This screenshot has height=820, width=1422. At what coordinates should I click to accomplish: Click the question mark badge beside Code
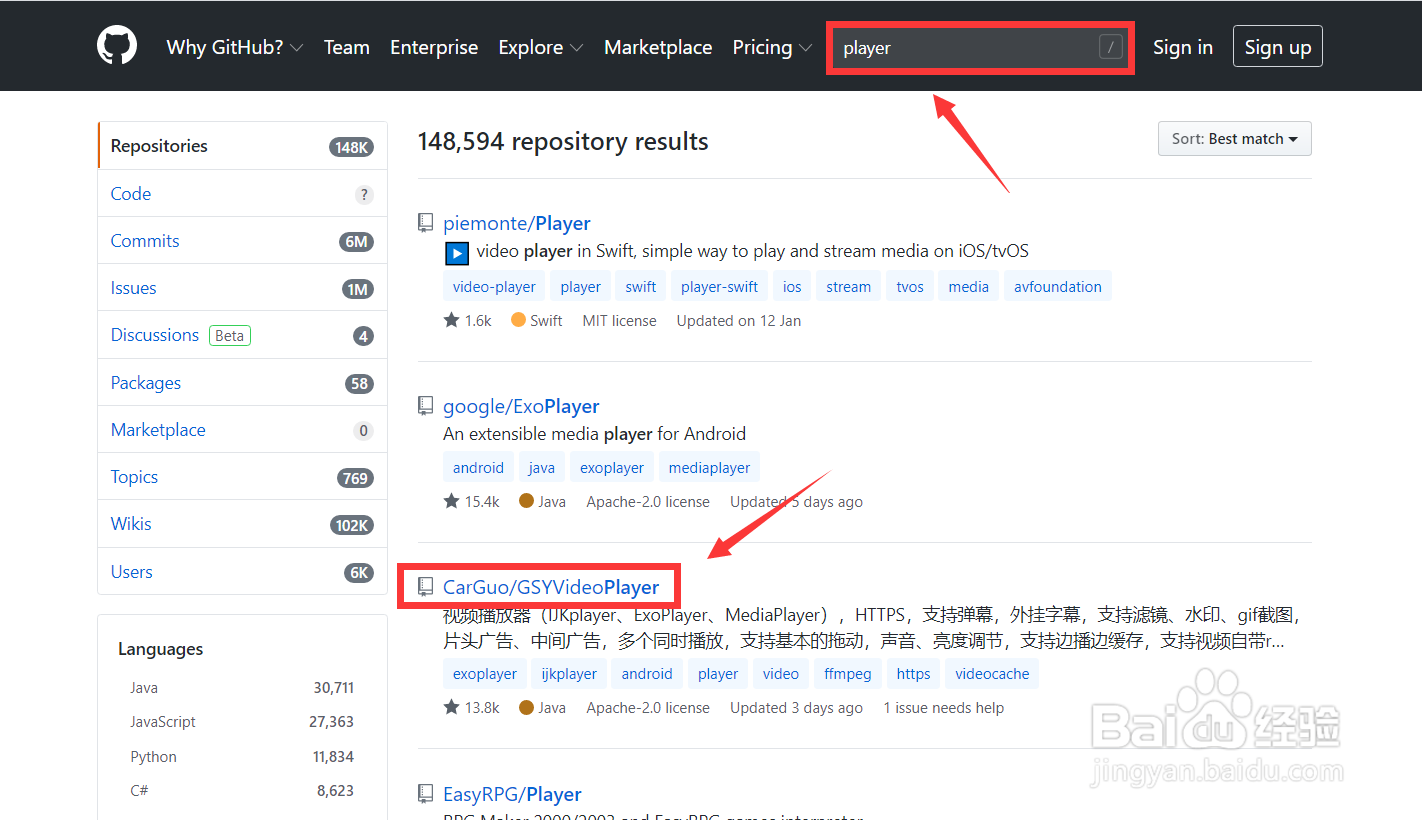click(364, 195)
